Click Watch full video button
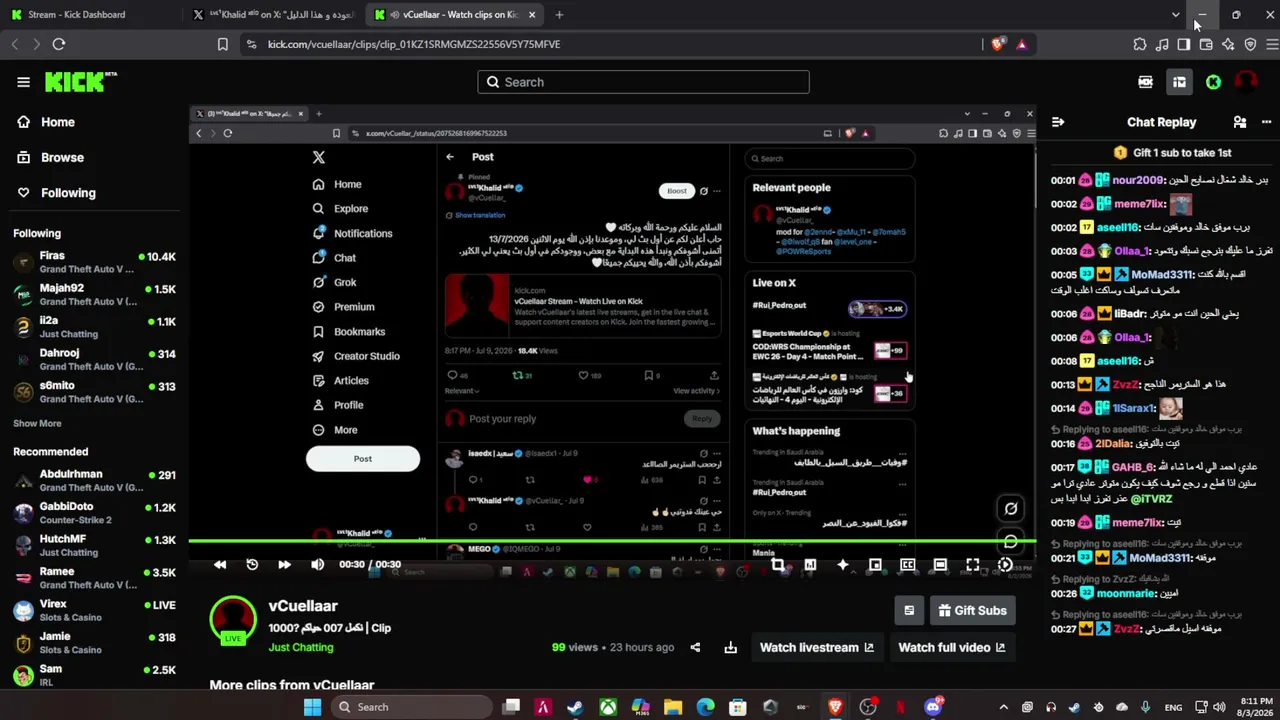The image size is (1280, 720). (x=952, y=648)
